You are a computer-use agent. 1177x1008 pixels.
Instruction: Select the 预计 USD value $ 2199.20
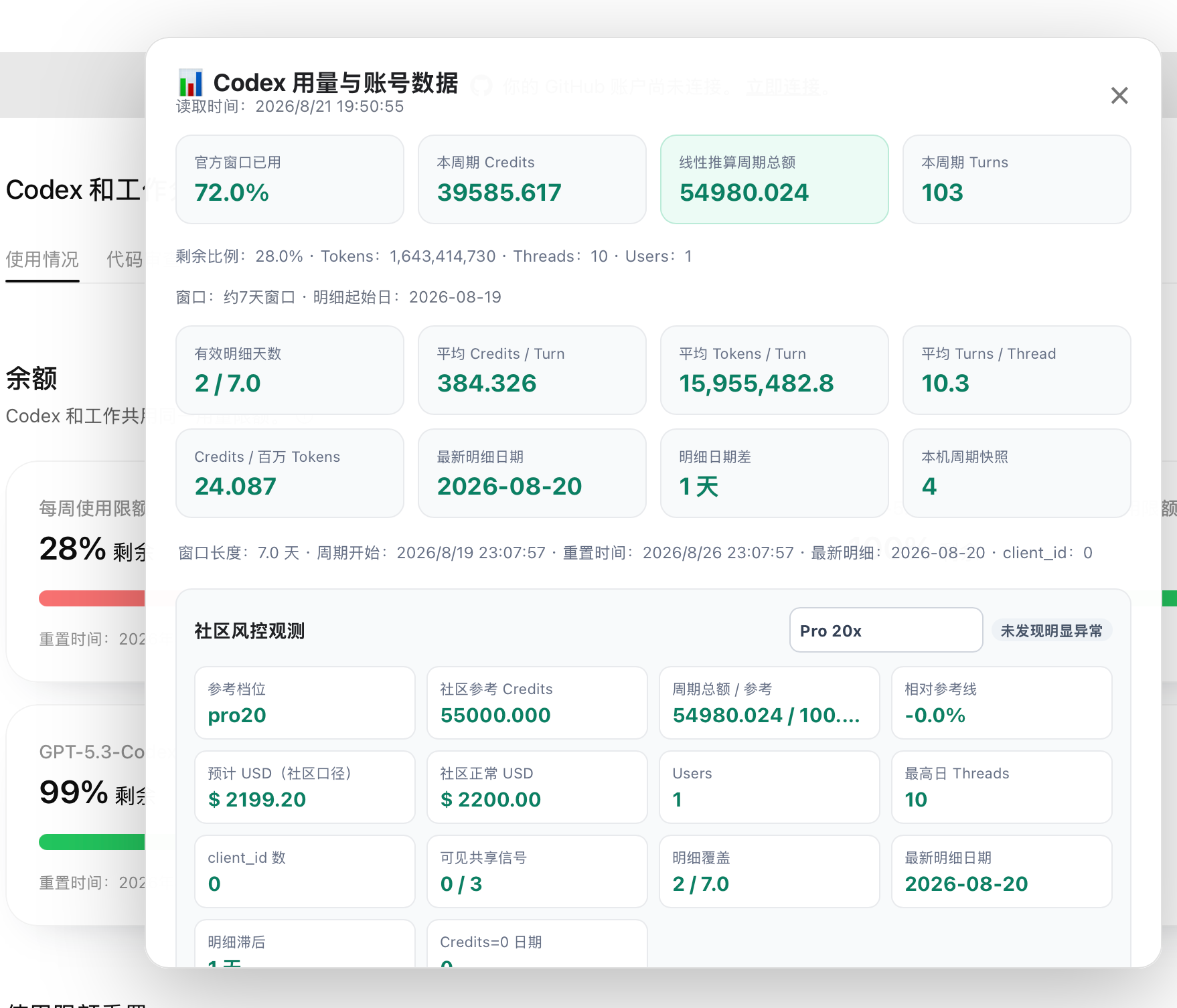coord(257,800)
